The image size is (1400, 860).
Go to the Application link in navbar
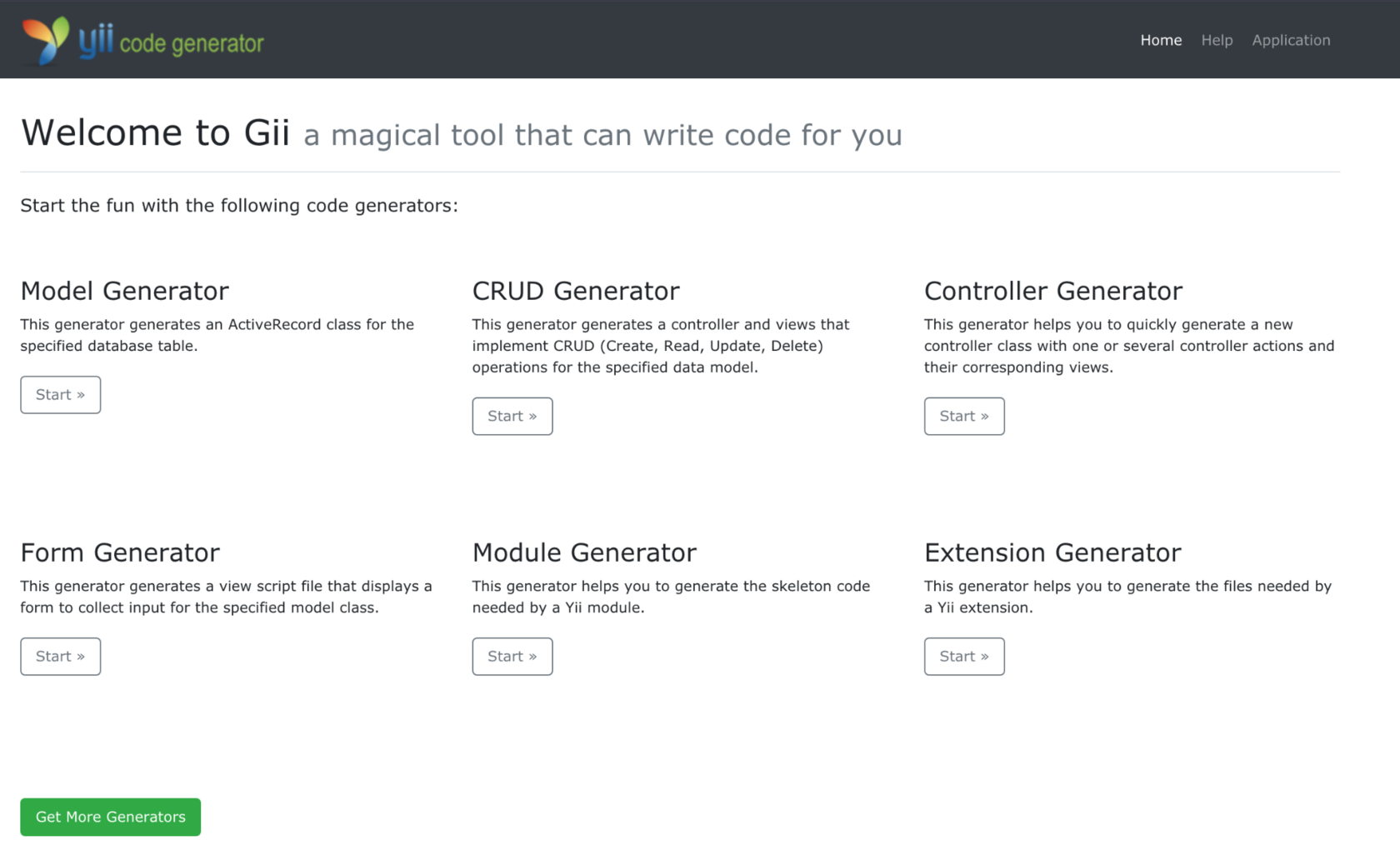pyautogui.click(x=1290, y=40)
